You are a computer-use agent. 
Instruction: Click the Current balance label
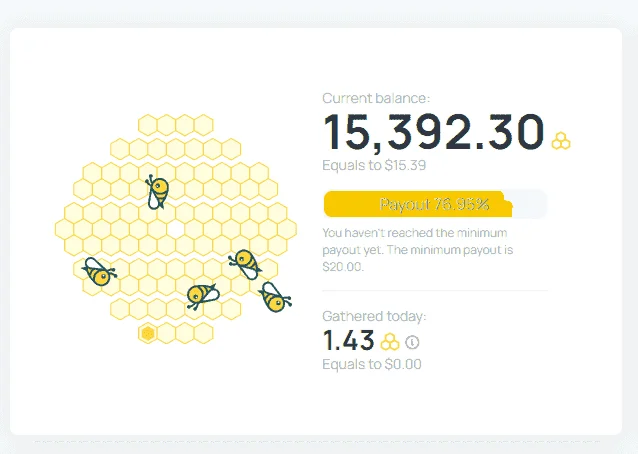click(x=376, y=98)
